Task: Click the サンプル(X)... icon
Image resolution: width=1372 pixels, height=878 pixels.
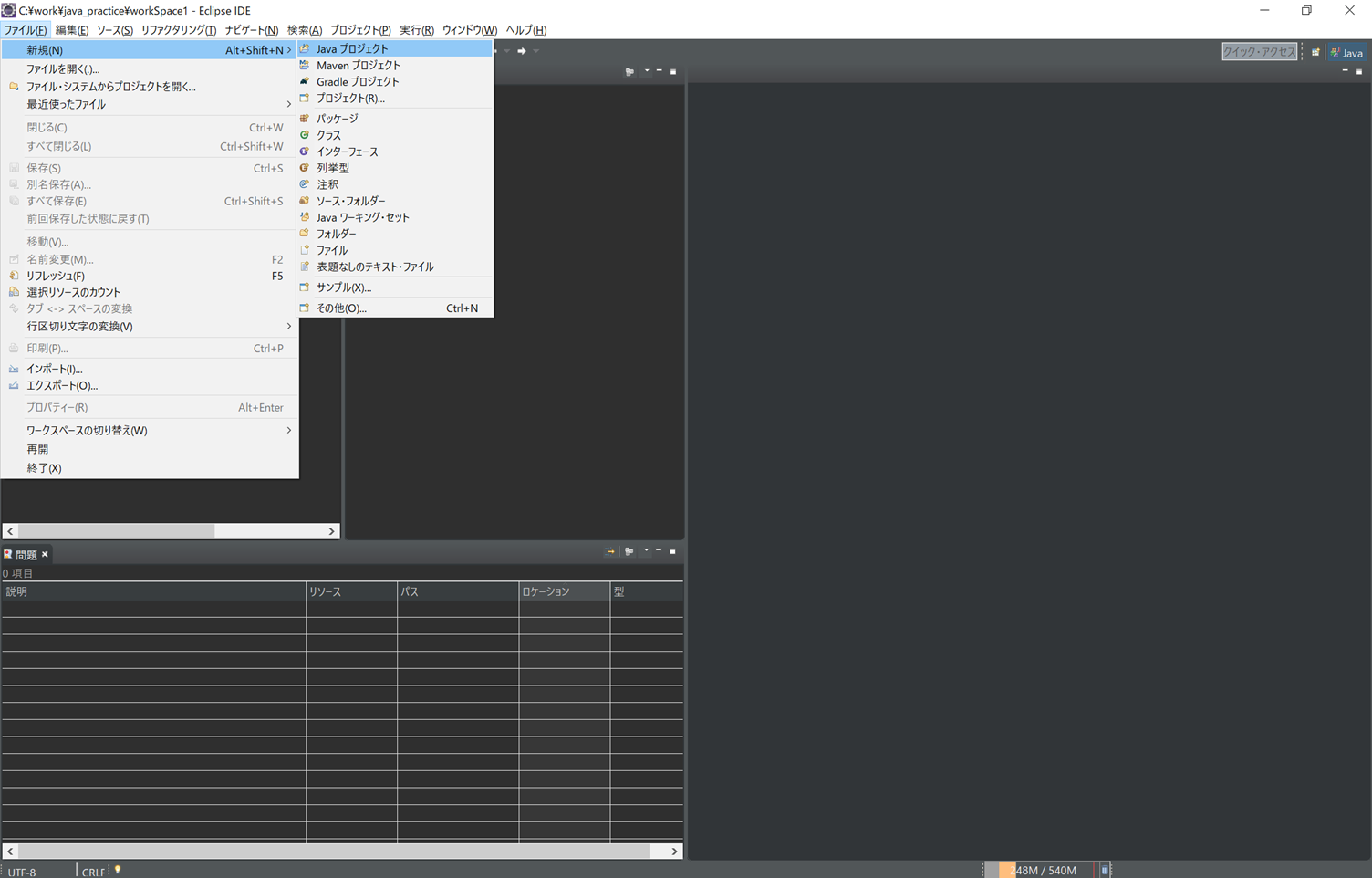Action: click(305, 287)
